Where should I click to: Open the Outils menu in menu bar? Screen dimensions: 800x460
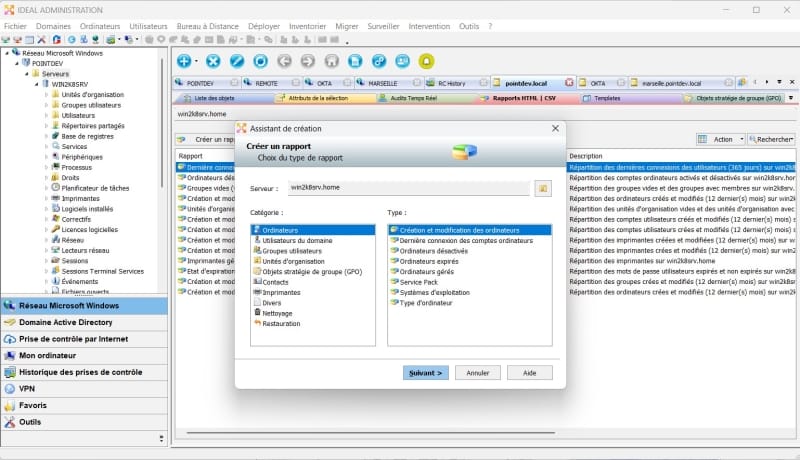pyautogui.click(x=469, y=26)
